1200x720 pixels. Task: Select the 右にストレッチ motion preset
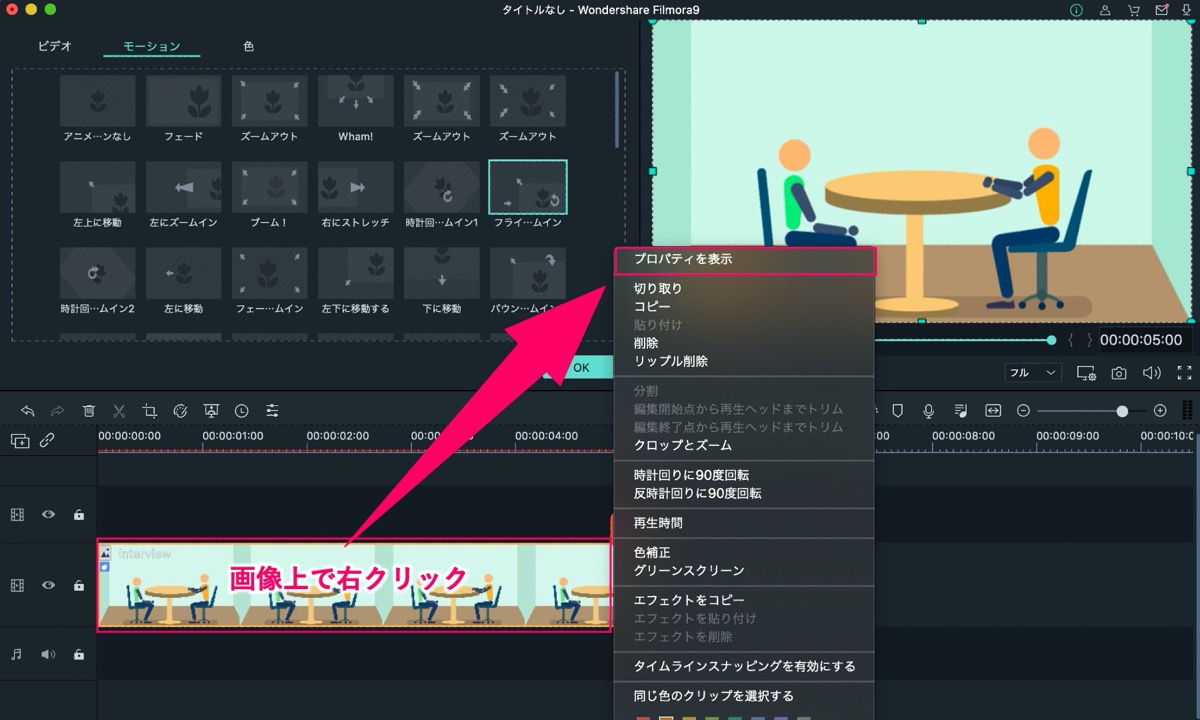coord(356,194)
